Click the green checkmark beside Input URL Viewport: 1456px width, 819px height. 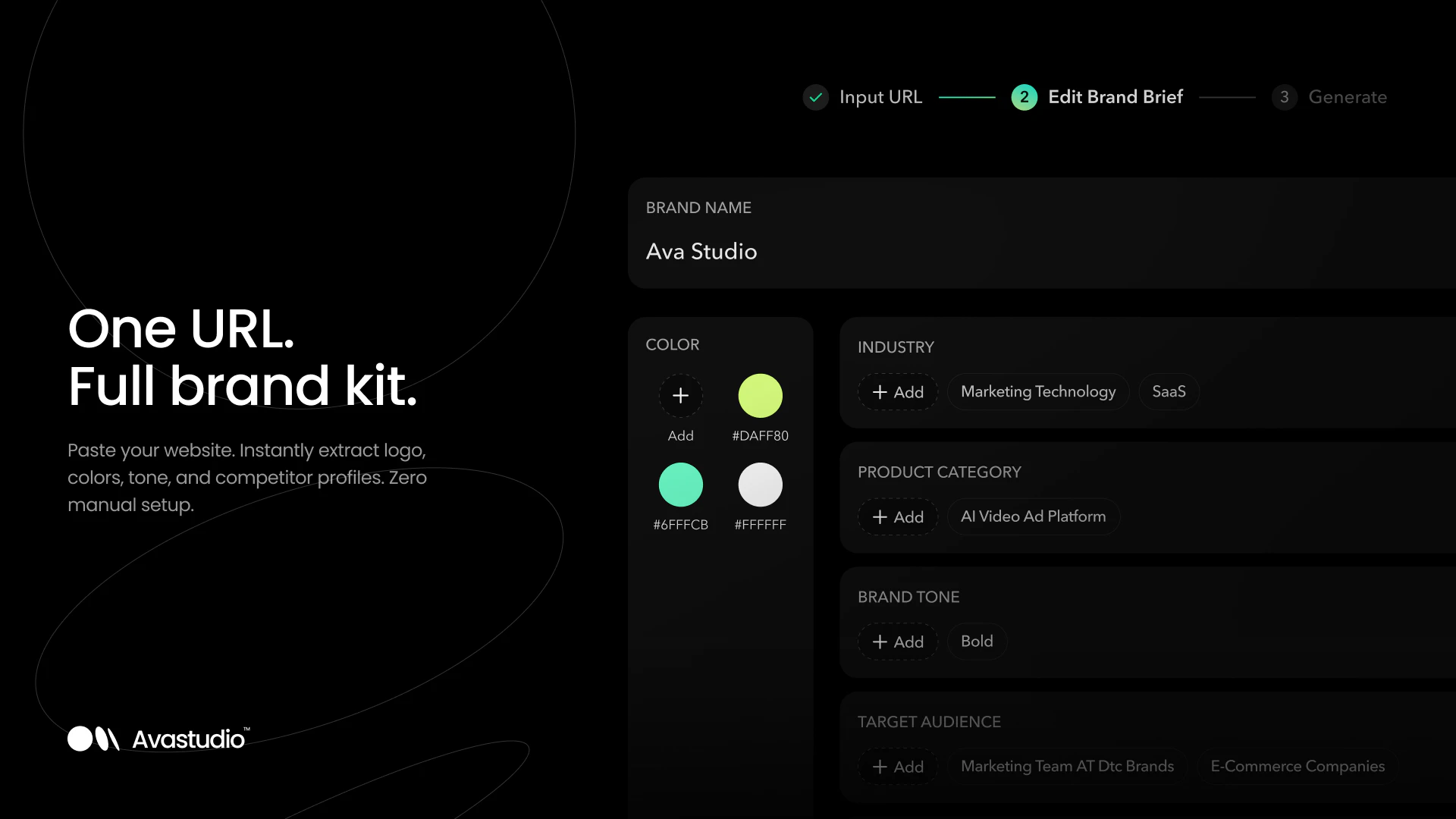815,97
